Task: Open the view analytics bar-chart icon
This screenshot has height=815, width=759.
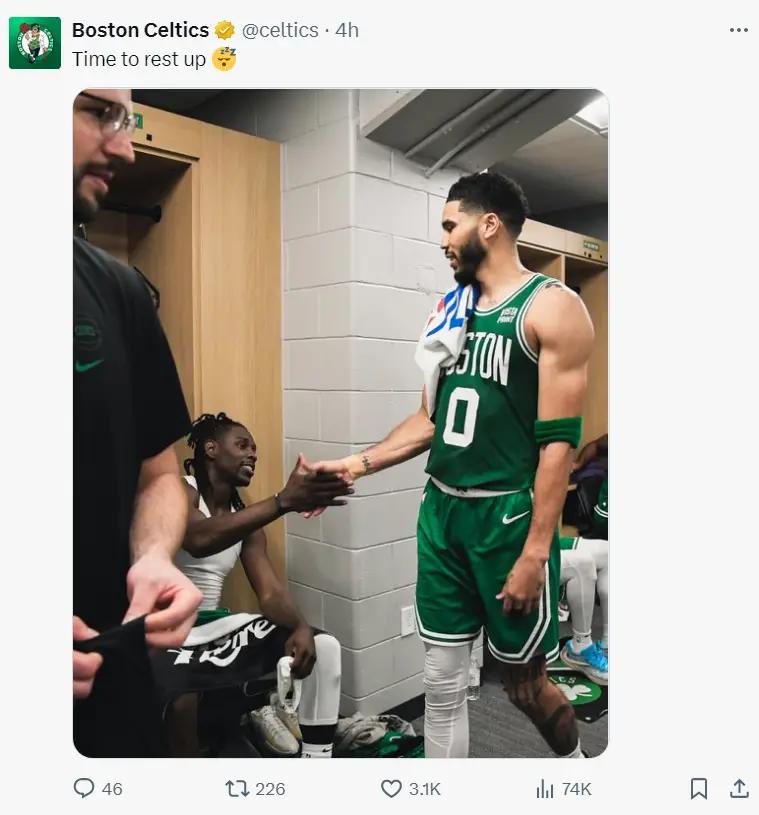Action: point(545,788)
